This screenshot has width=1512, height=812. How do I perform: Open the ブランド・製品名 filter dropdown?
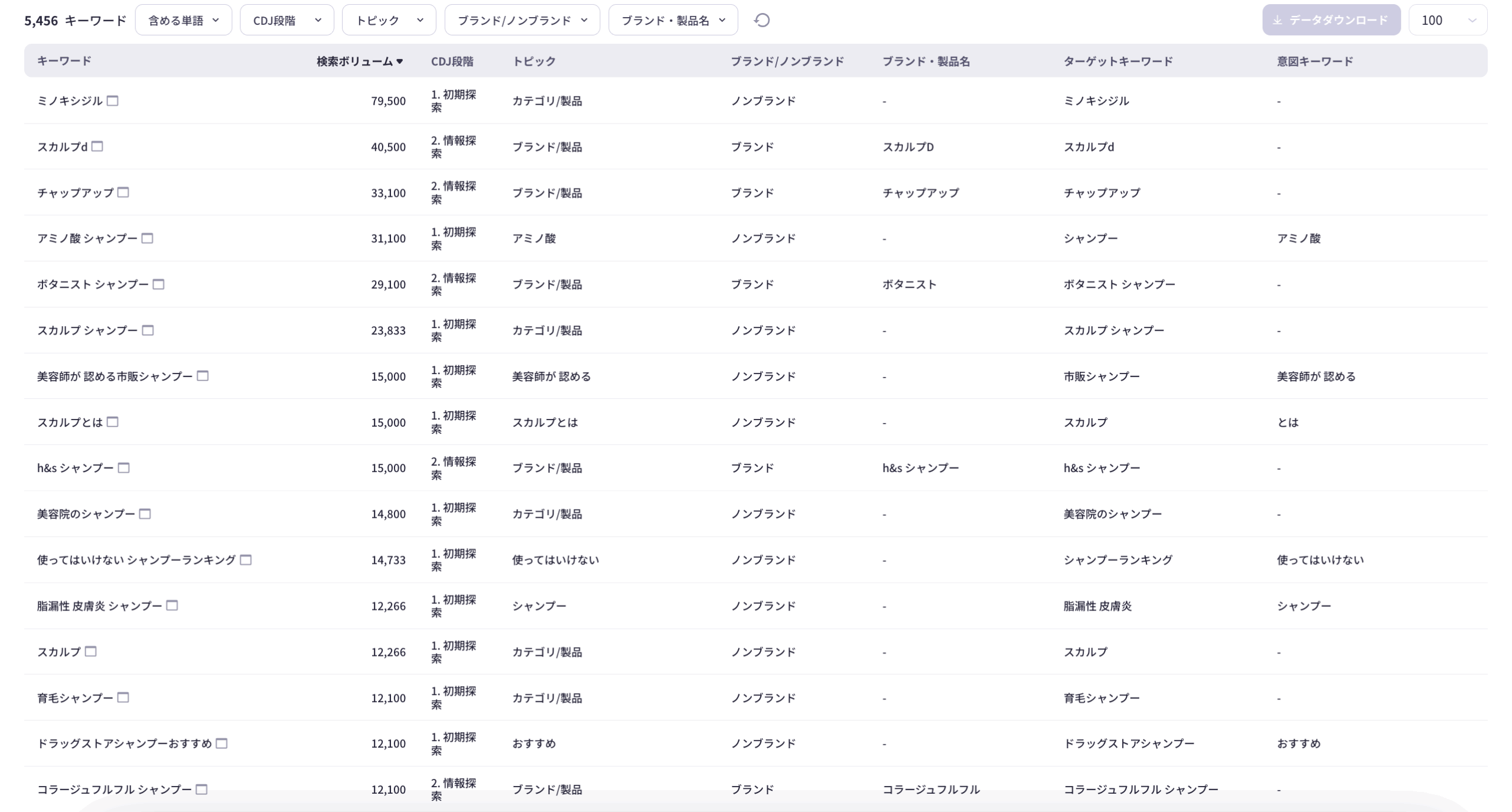pyautogui.click(x=673, y=20)
